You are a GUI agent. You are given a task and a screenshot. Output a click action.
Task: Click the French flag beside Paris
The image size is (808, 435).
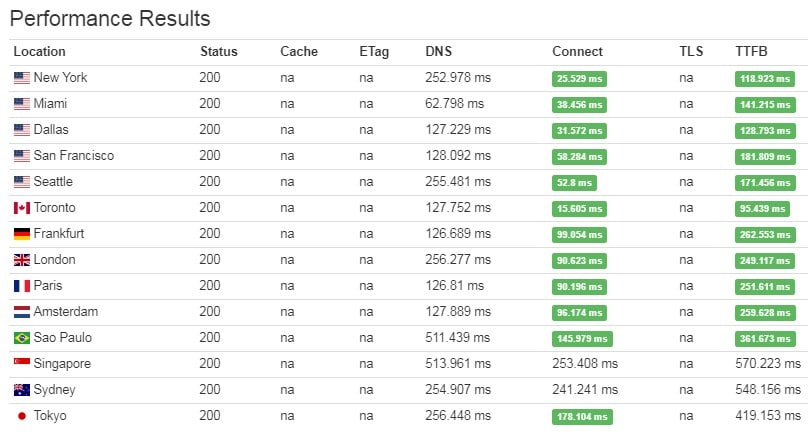[x=22, y=286]
